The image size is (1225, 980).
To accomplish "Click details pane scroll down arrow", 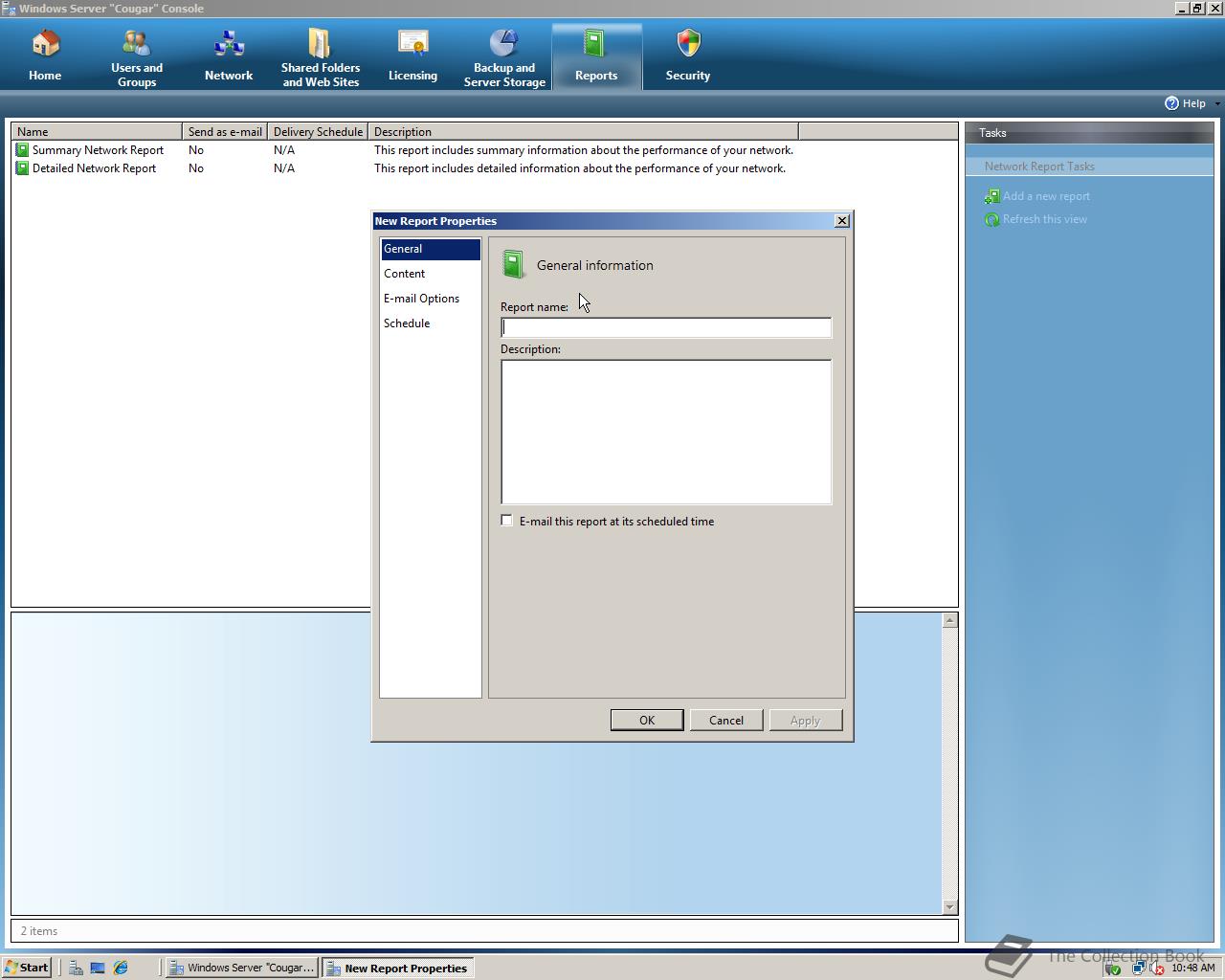I will (949, 906).
